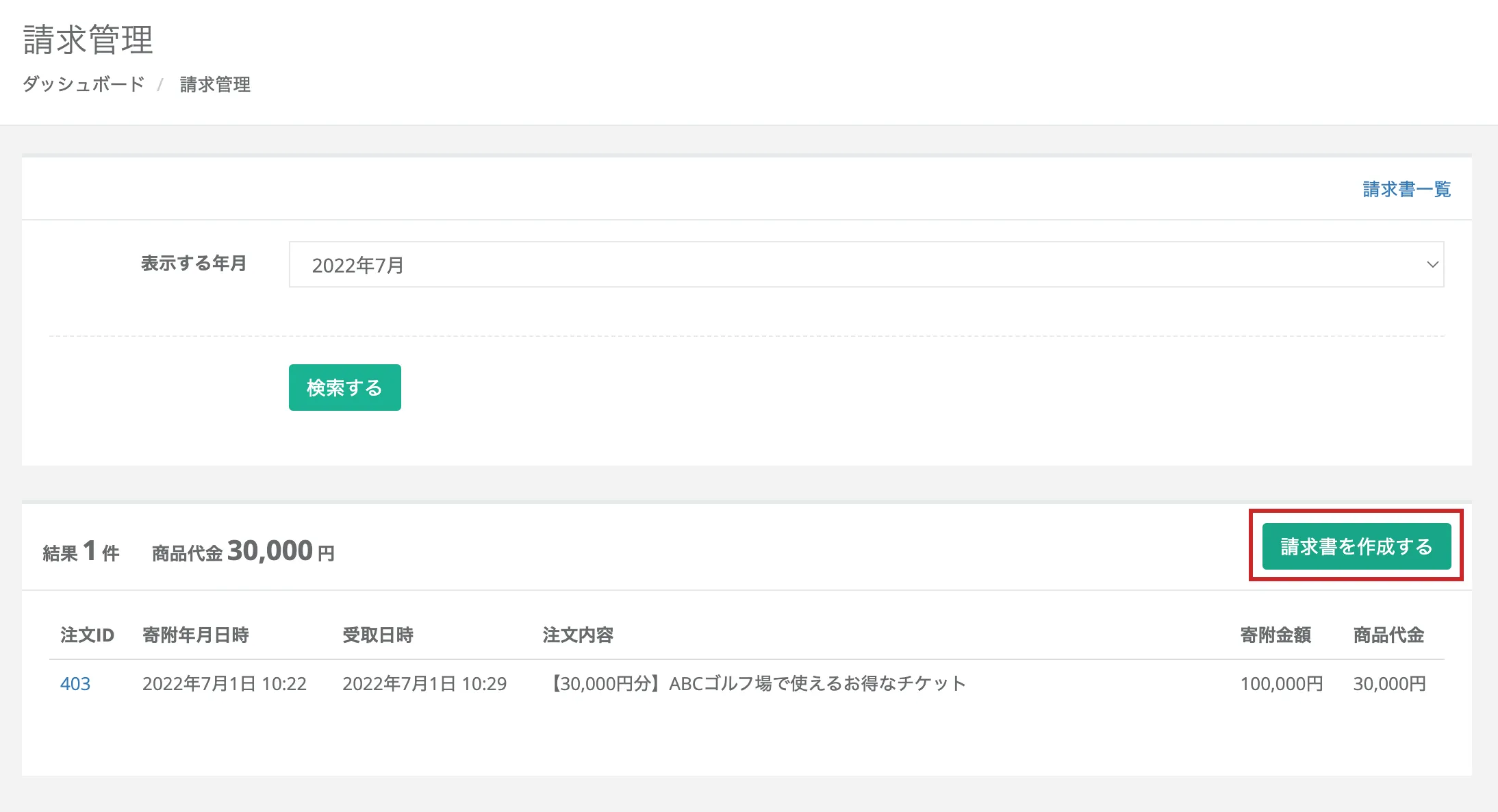Select 請求管理 in the breadcrumb trail
1498x812 pixels.
coord(214,84)
